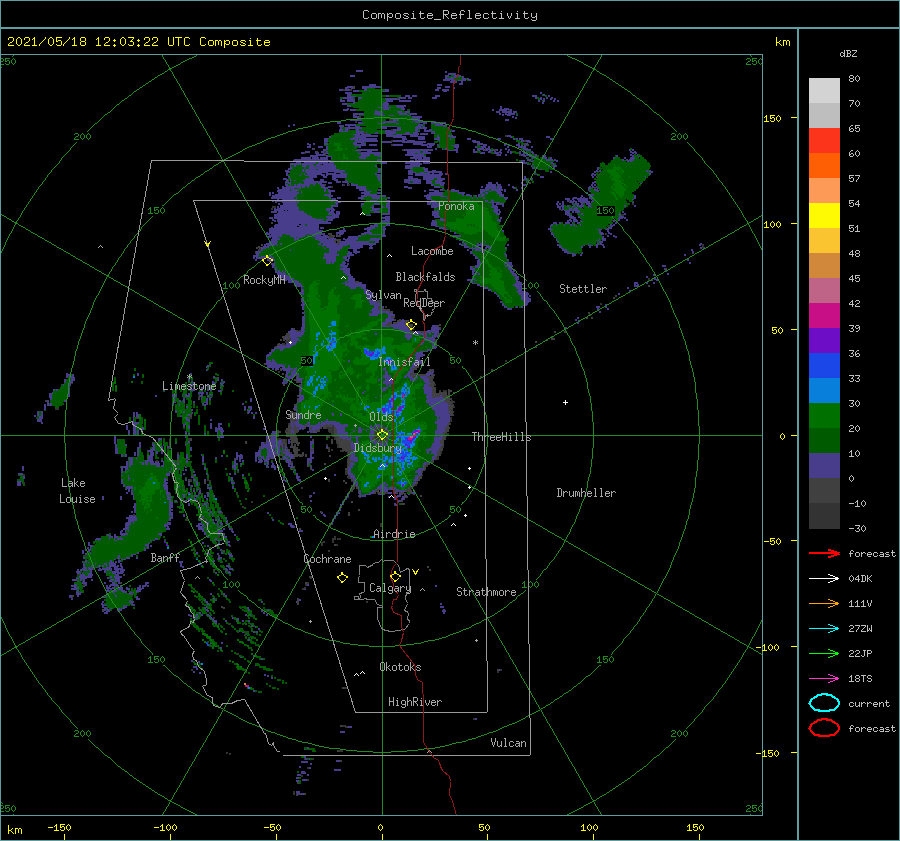Click the Stettler town label

(583, 289)
